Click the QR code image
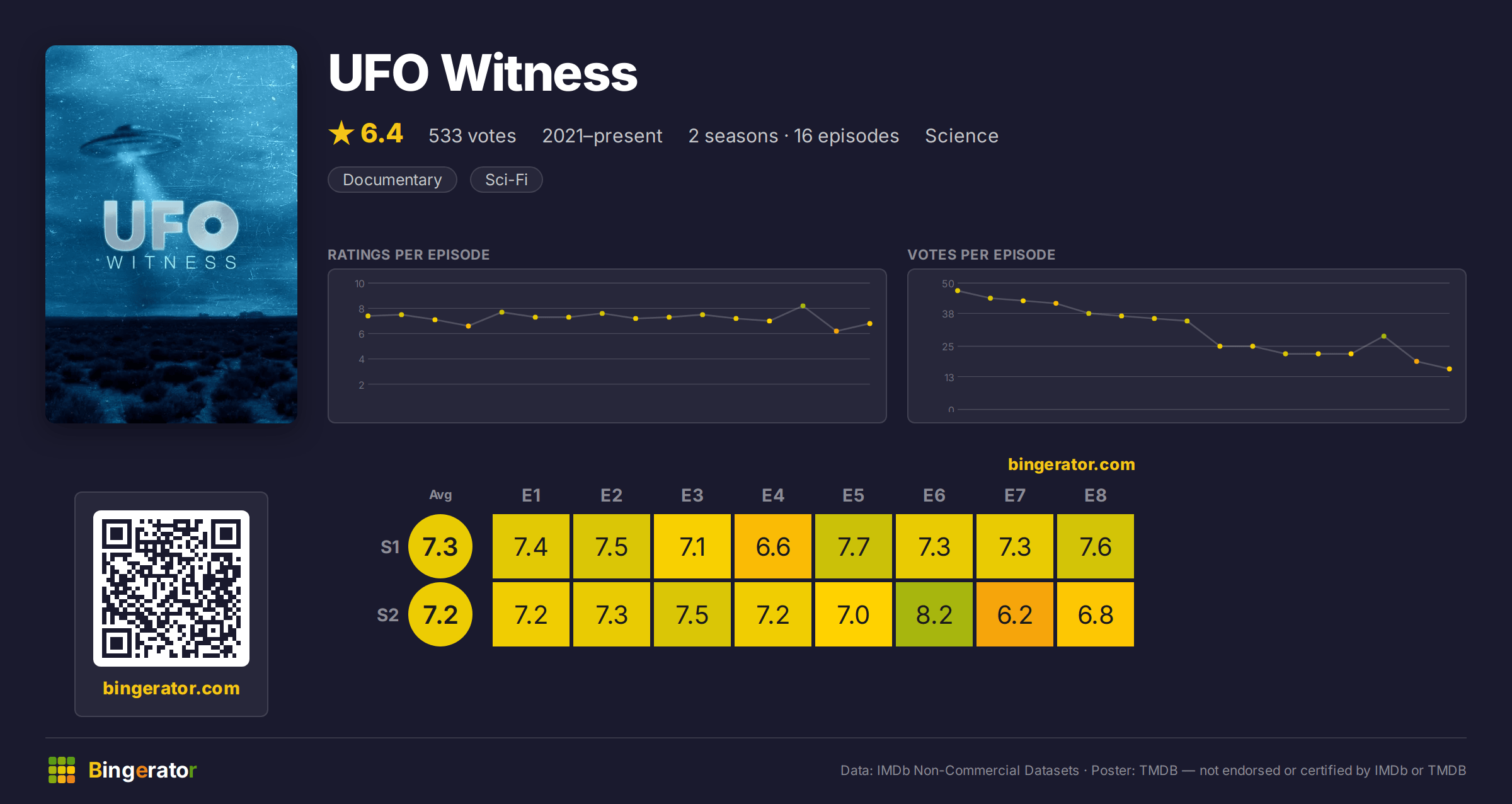 (171, 588)
